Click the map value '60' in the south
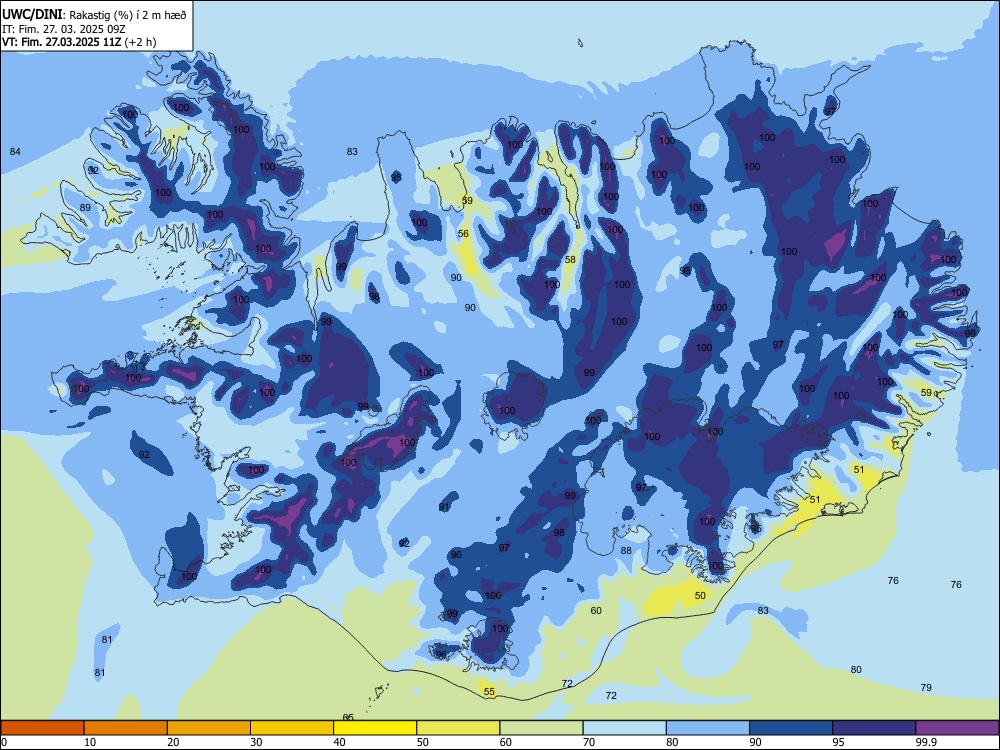Screen dimensions: 1000x750 click(x=596, y=610)
